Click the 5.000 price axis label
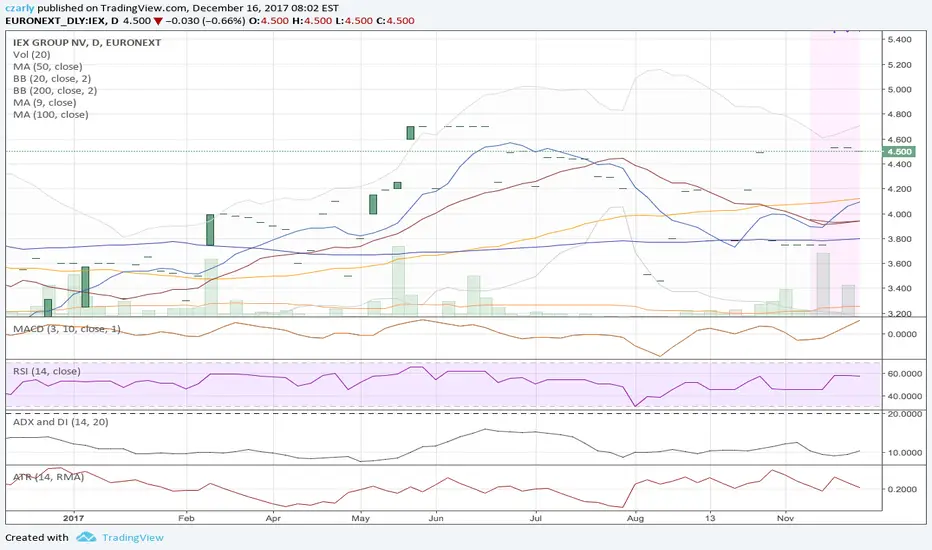 (899, 89)
